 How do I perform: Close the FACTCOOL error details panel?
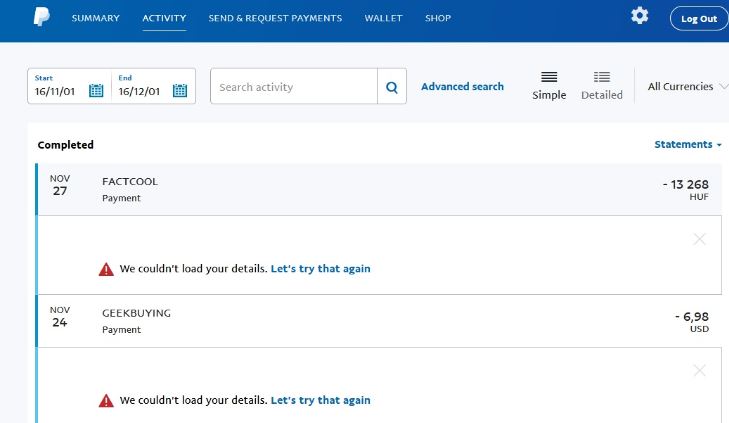point(699,239)
